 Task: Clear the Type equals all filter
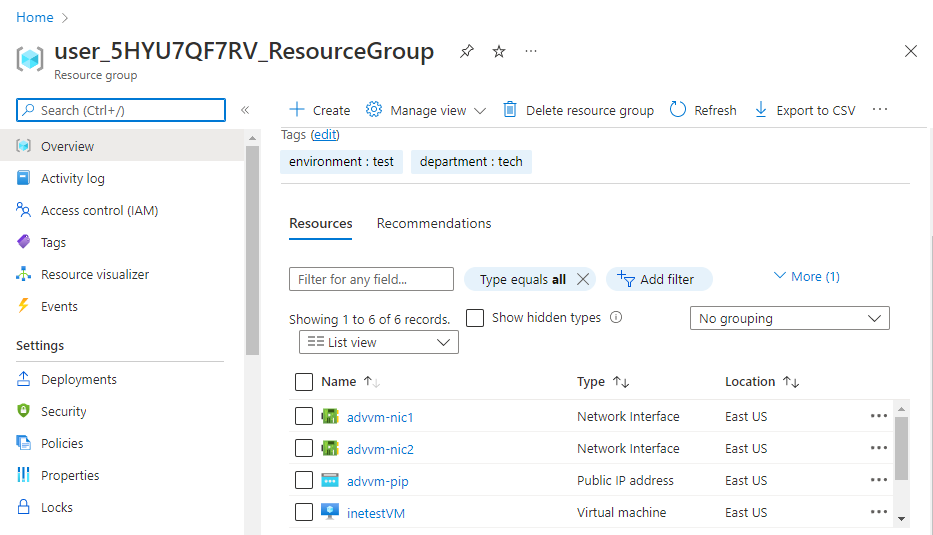click(x=584, y=279)
